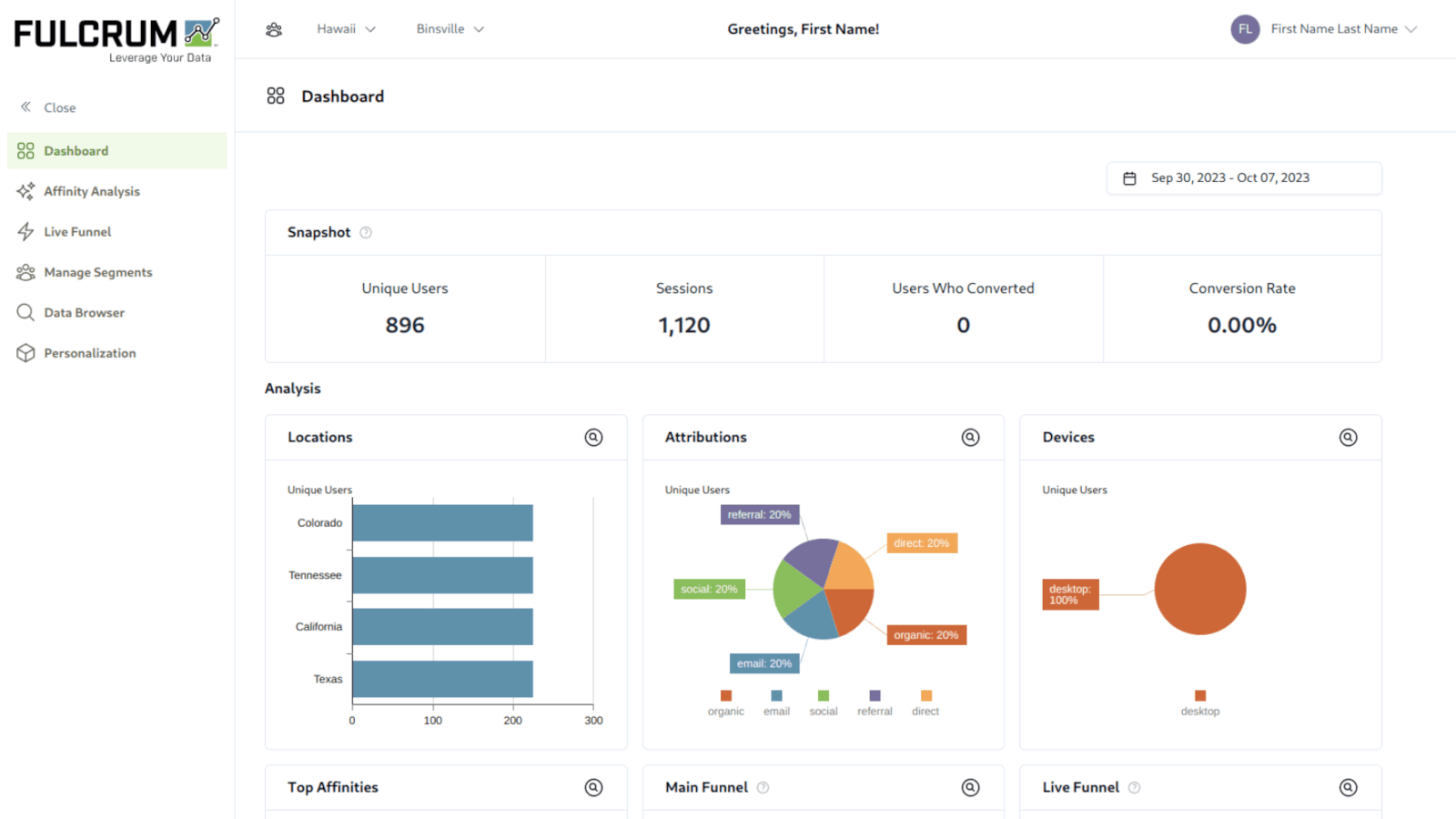This screenshot has width=1456, height=819.
Task: Click the organic legend color swatch
Action: (x=725, y=695)
